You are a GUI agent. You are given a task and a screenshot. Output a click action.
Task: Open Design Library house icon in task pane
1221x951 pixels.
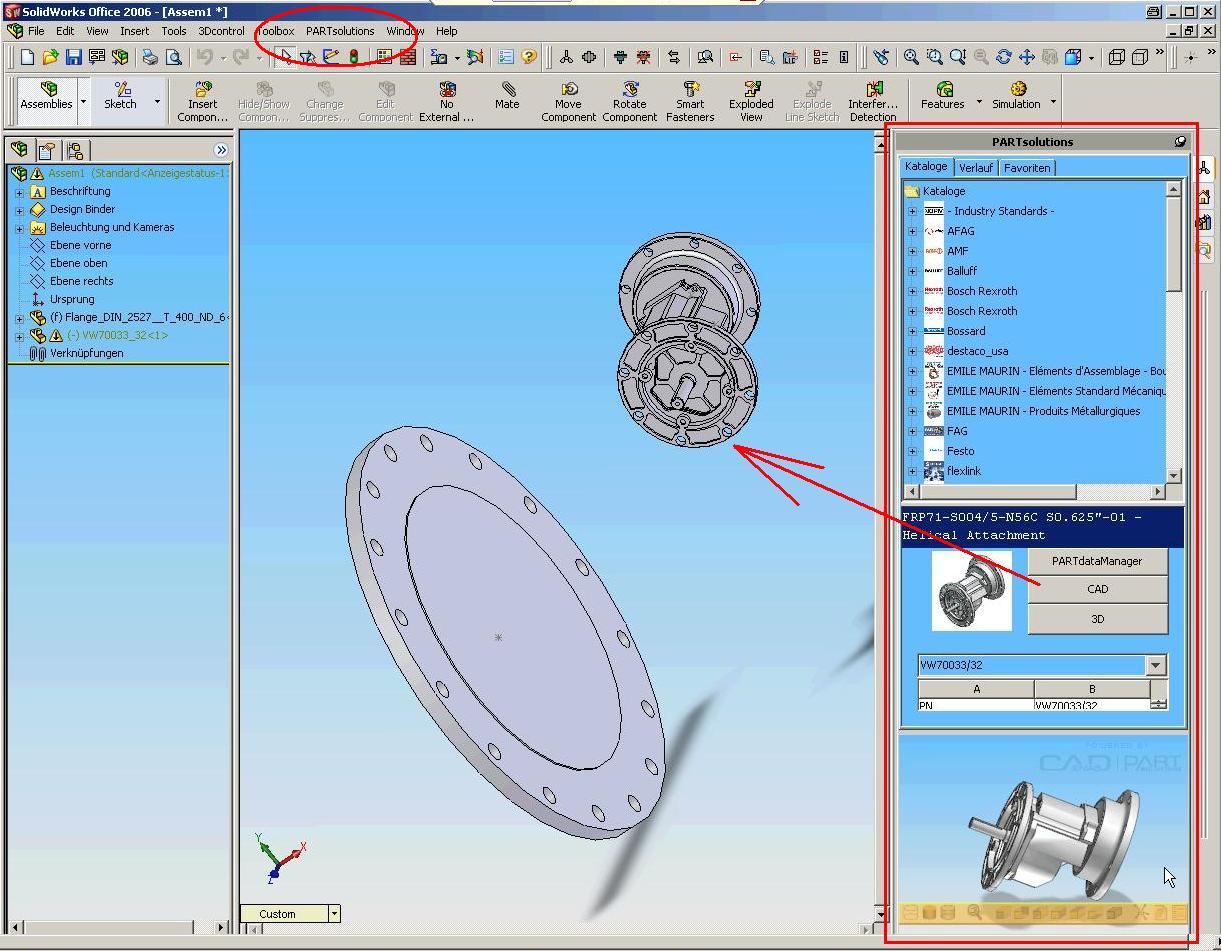[x=1204, y=197]
